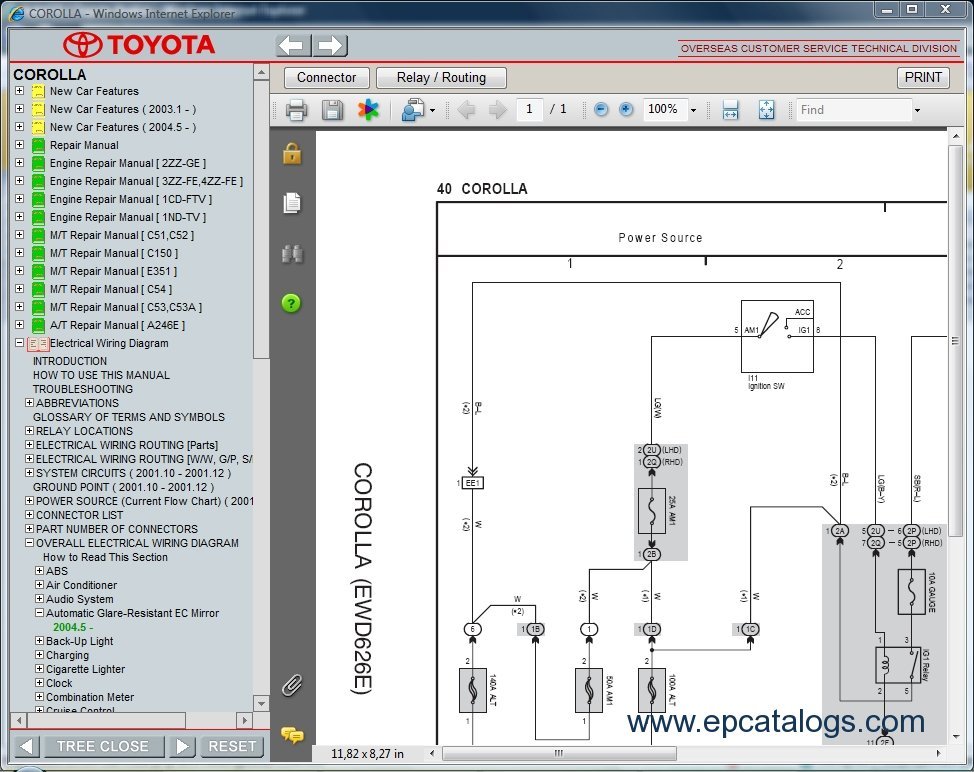Viewport: 974px width, 772px height.
Task: Select INTRODUCTION in the tree
Action: (x=70, y=361)
